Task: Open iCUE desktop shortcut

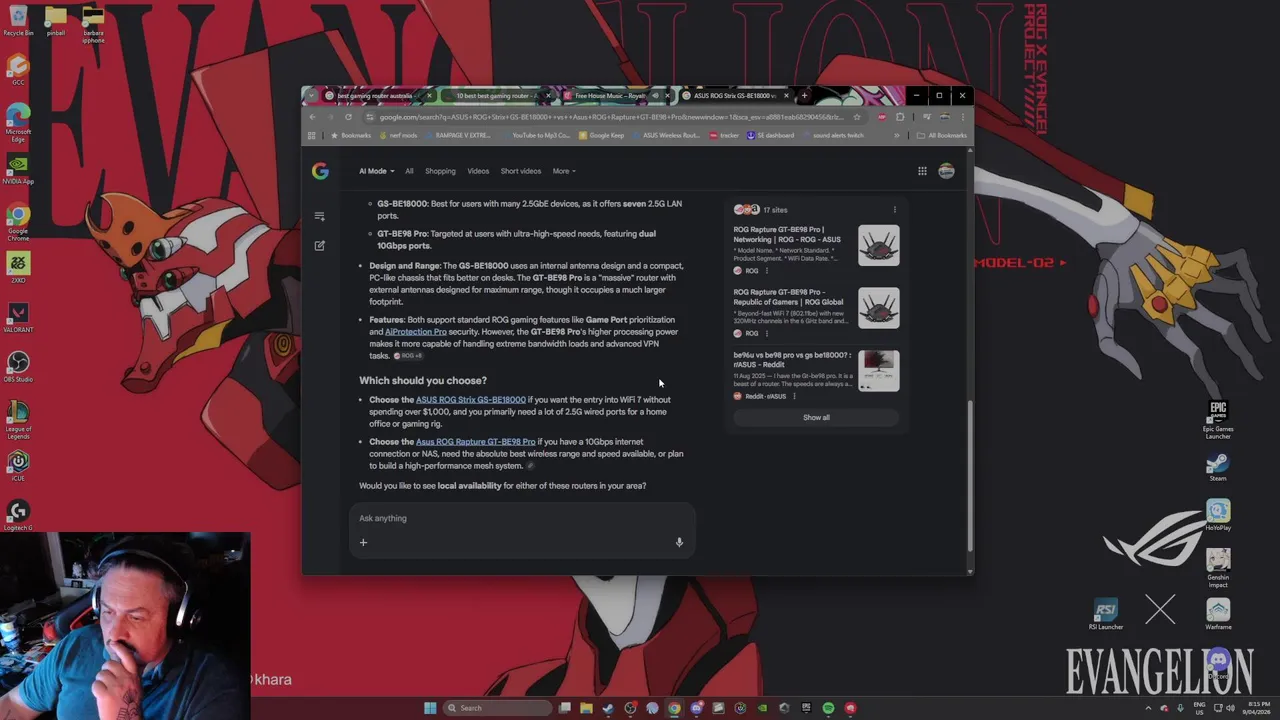Action: click(18, 466)
